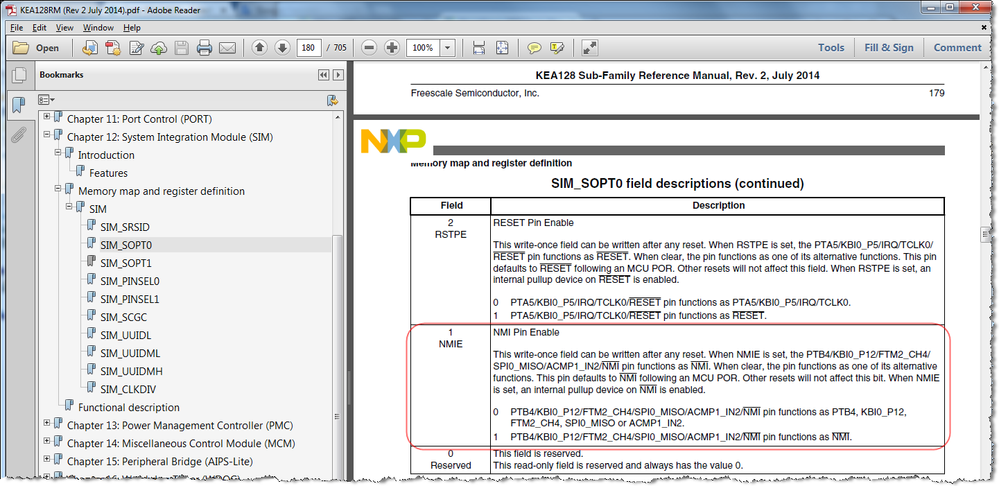Viewport: 999px width, 486px height.
Task: Select the SIM_SOPT0 bookmark
Action: pyautogui.click(x=126, y=245)
